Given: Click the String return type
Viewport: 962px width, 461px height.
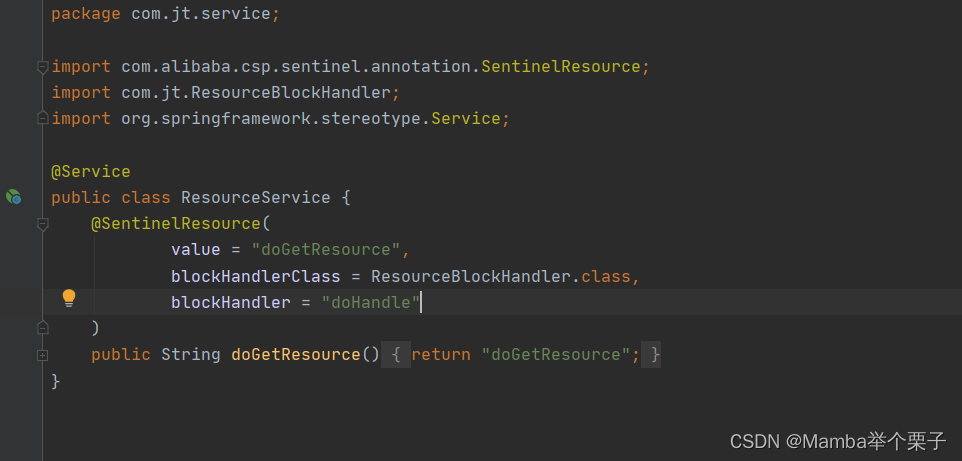Looking at the screenshot, I should point(191,355).
